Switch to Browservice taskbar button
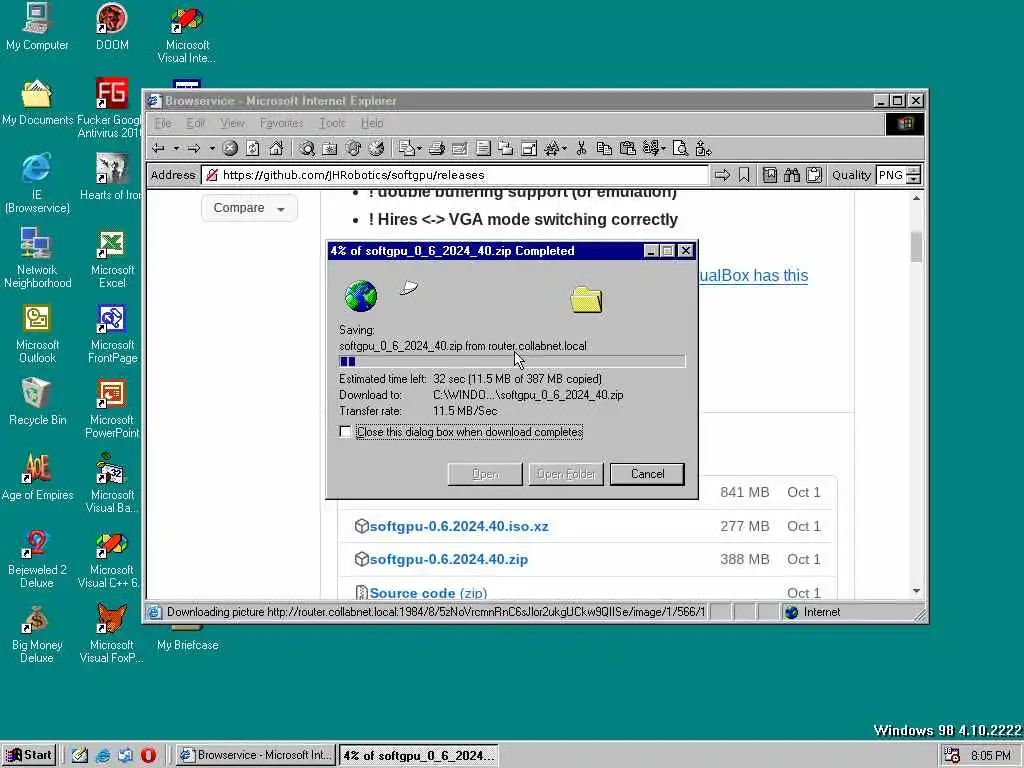Screen dimensions: 1024x768 [x=256, y=755]
